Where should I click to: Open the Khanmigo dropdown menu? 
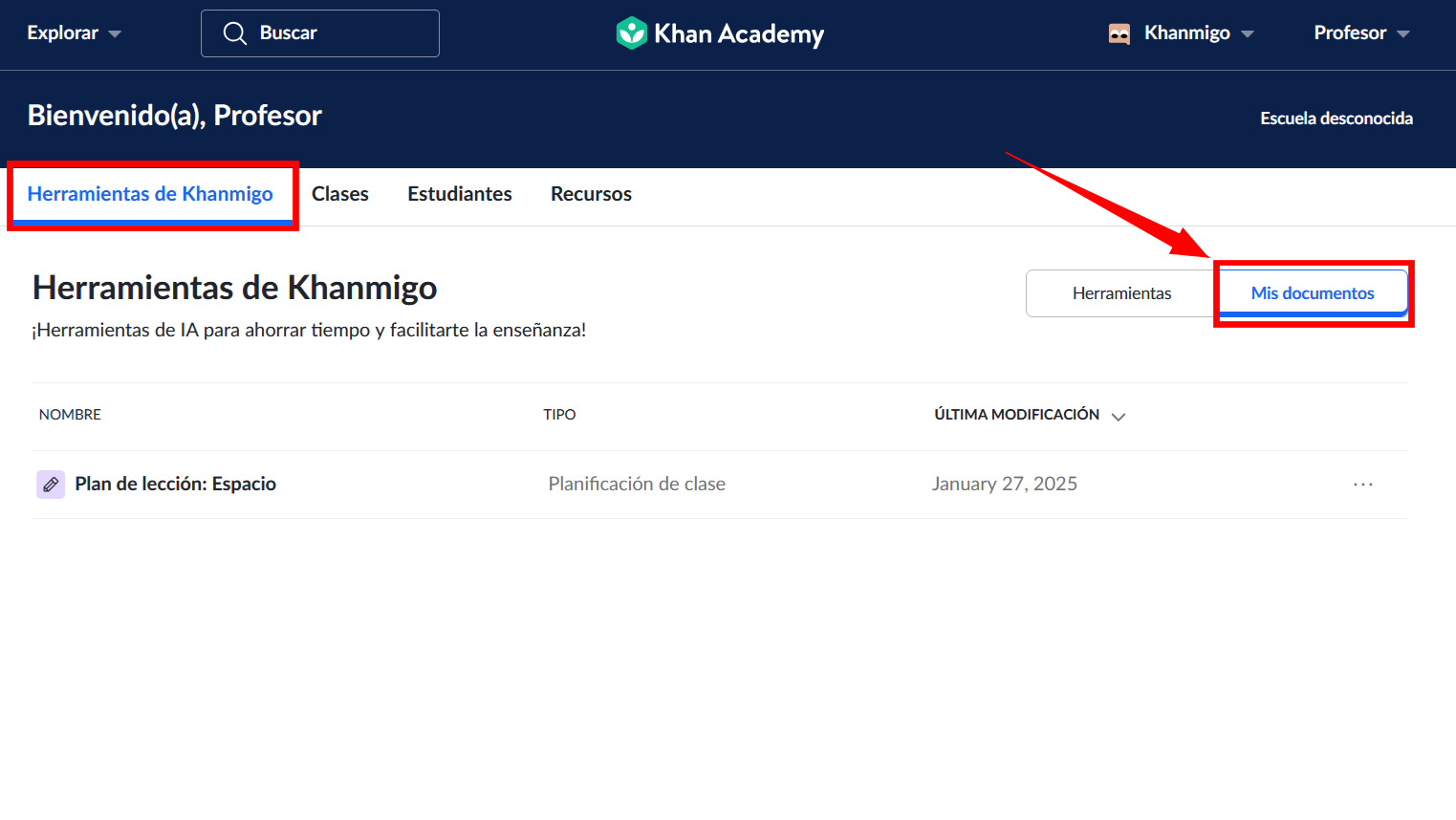[x=1199, y=33]
